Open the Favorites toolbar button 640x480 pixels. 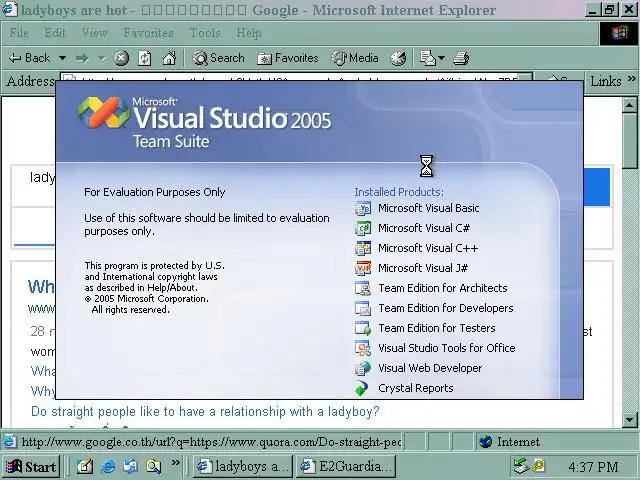coord(287,58)
